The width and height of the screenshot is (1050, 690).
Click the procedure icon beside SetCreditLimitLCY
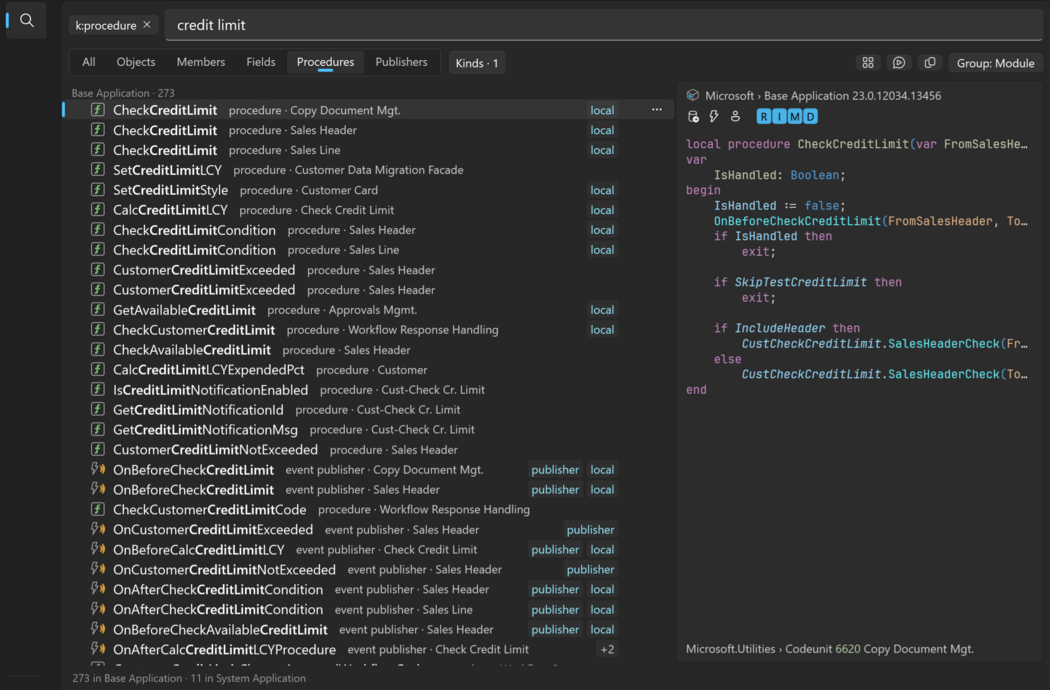pos(98,169)
